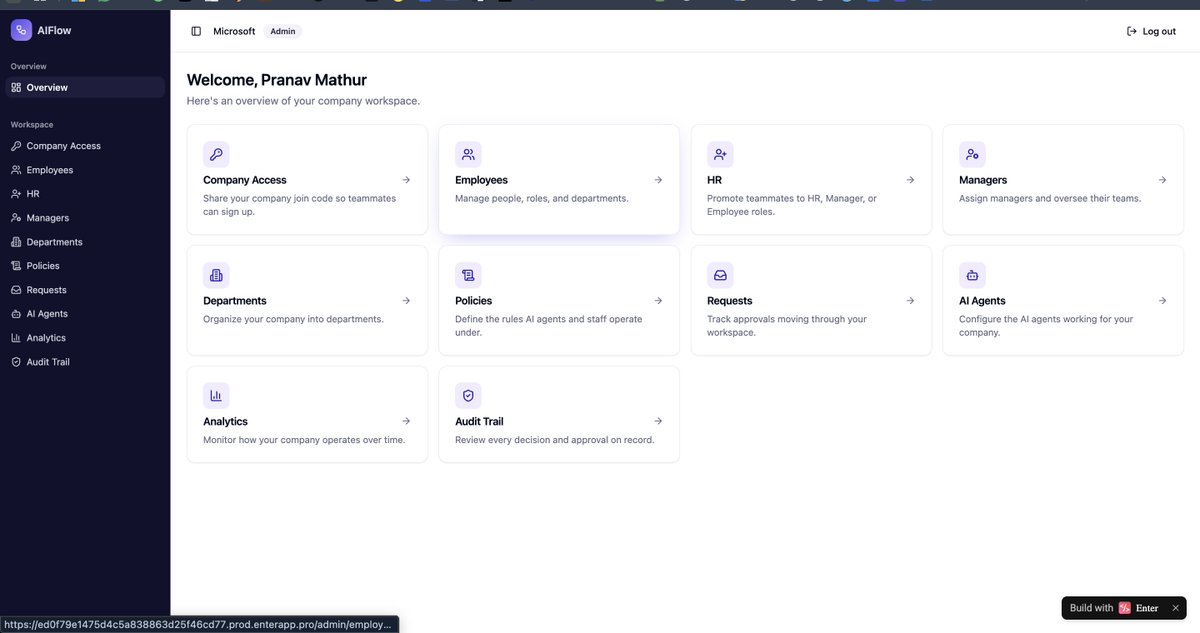
Task: Click the building icon on Departments card
Action: (x=216, y=275)
